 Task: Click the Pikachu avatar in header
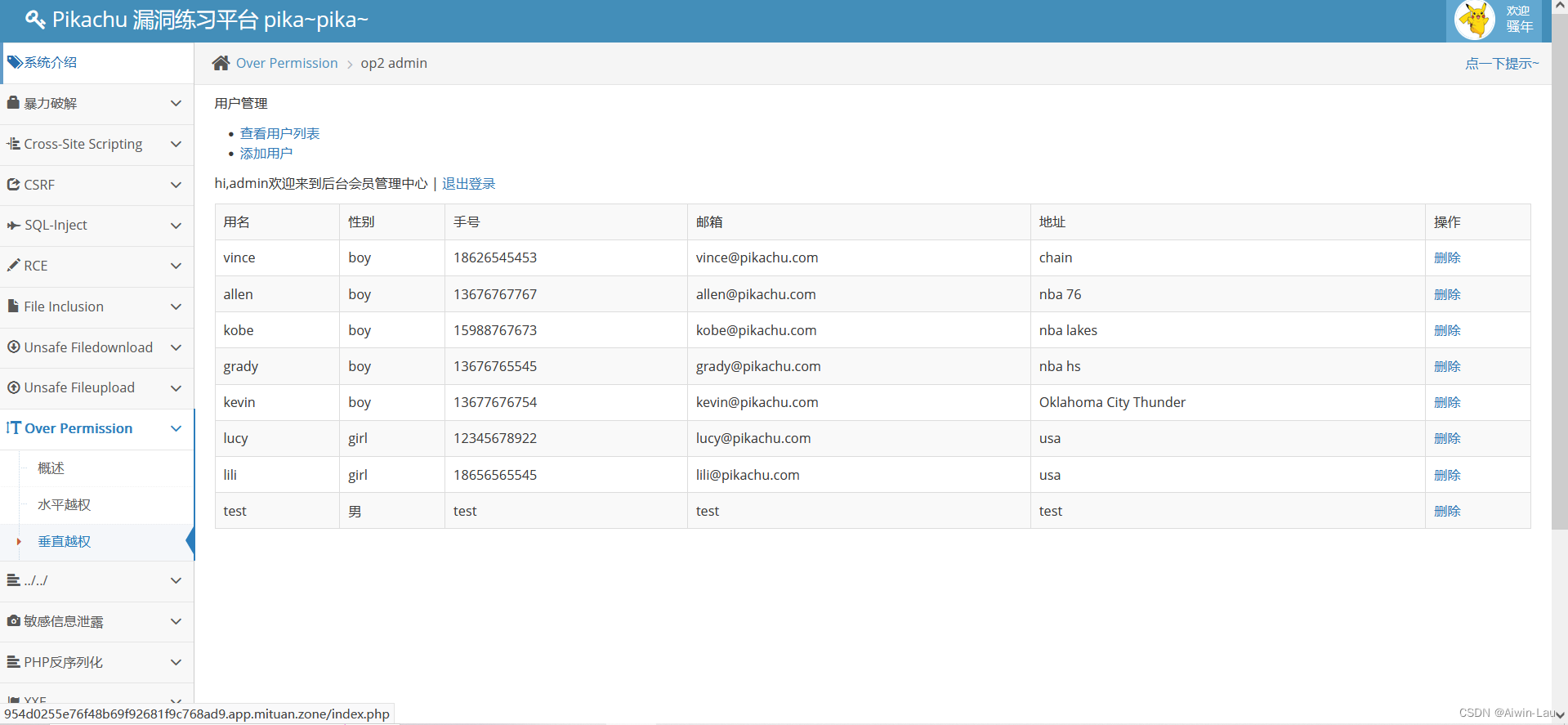tap(1475, 20)
